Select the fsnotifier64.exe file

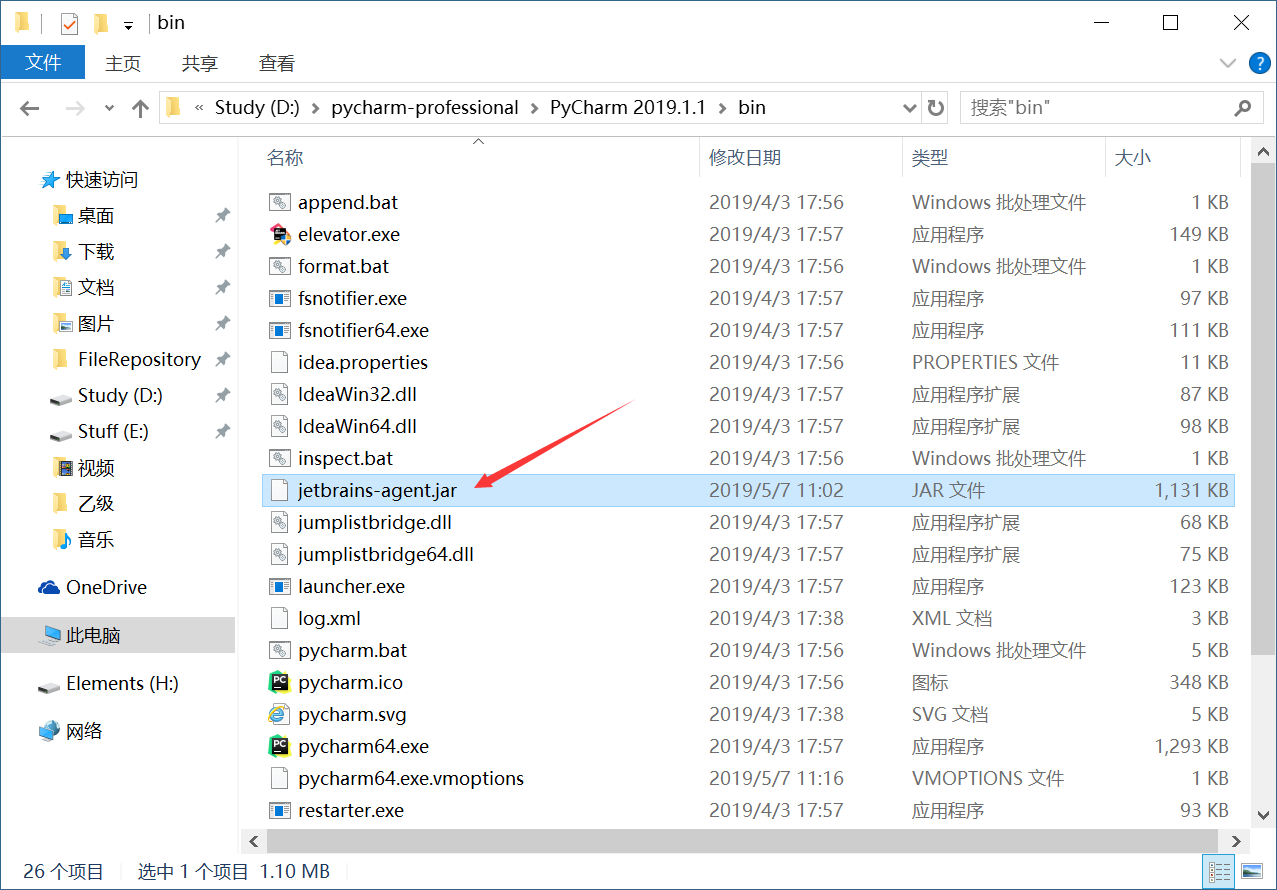(748, 330)
